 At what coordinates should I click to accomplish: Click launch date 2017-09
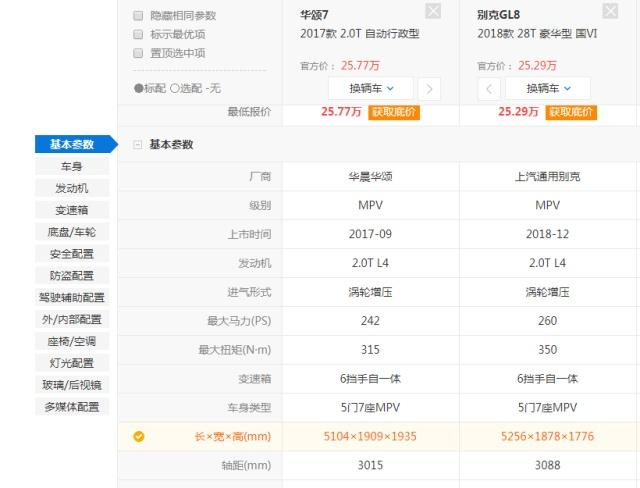pos(371,234)
